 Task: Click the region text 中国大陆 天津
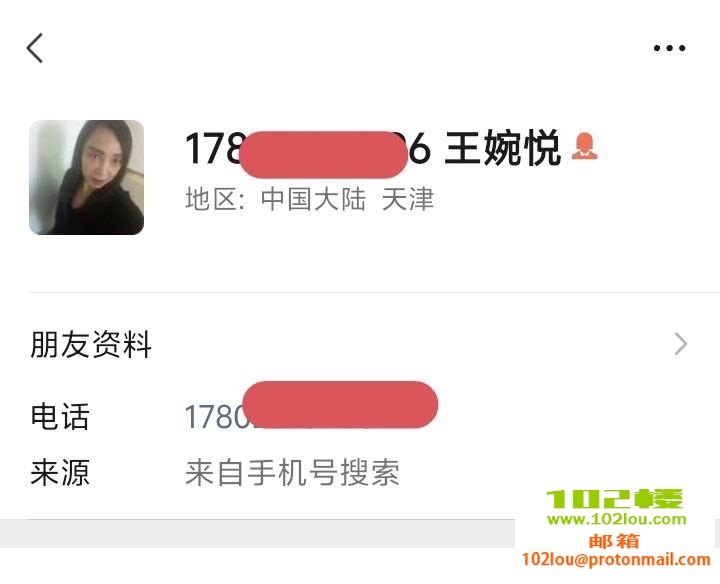click(348, 199)
